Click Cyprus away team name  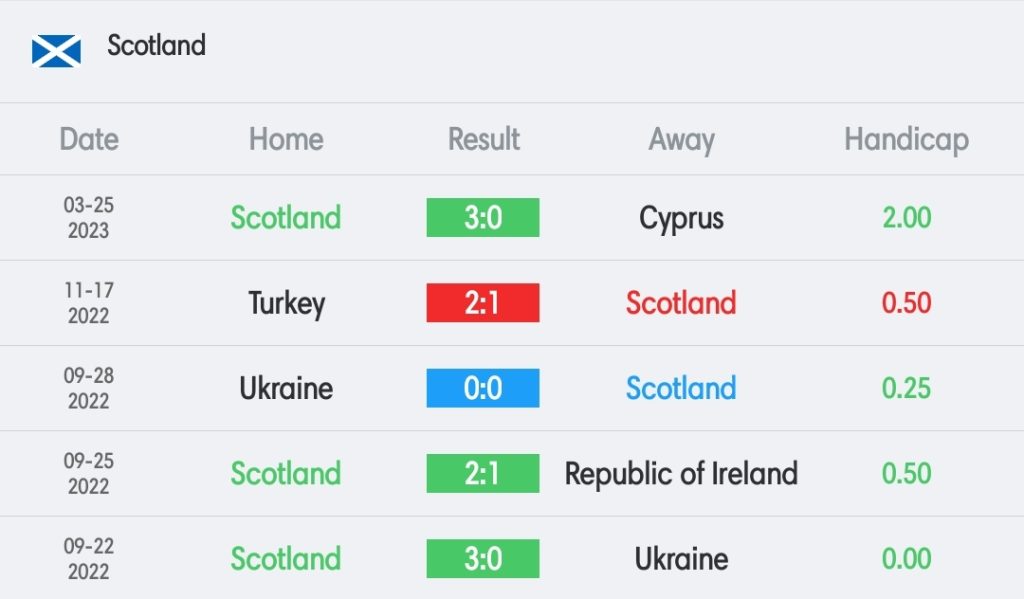coord(681,219)
